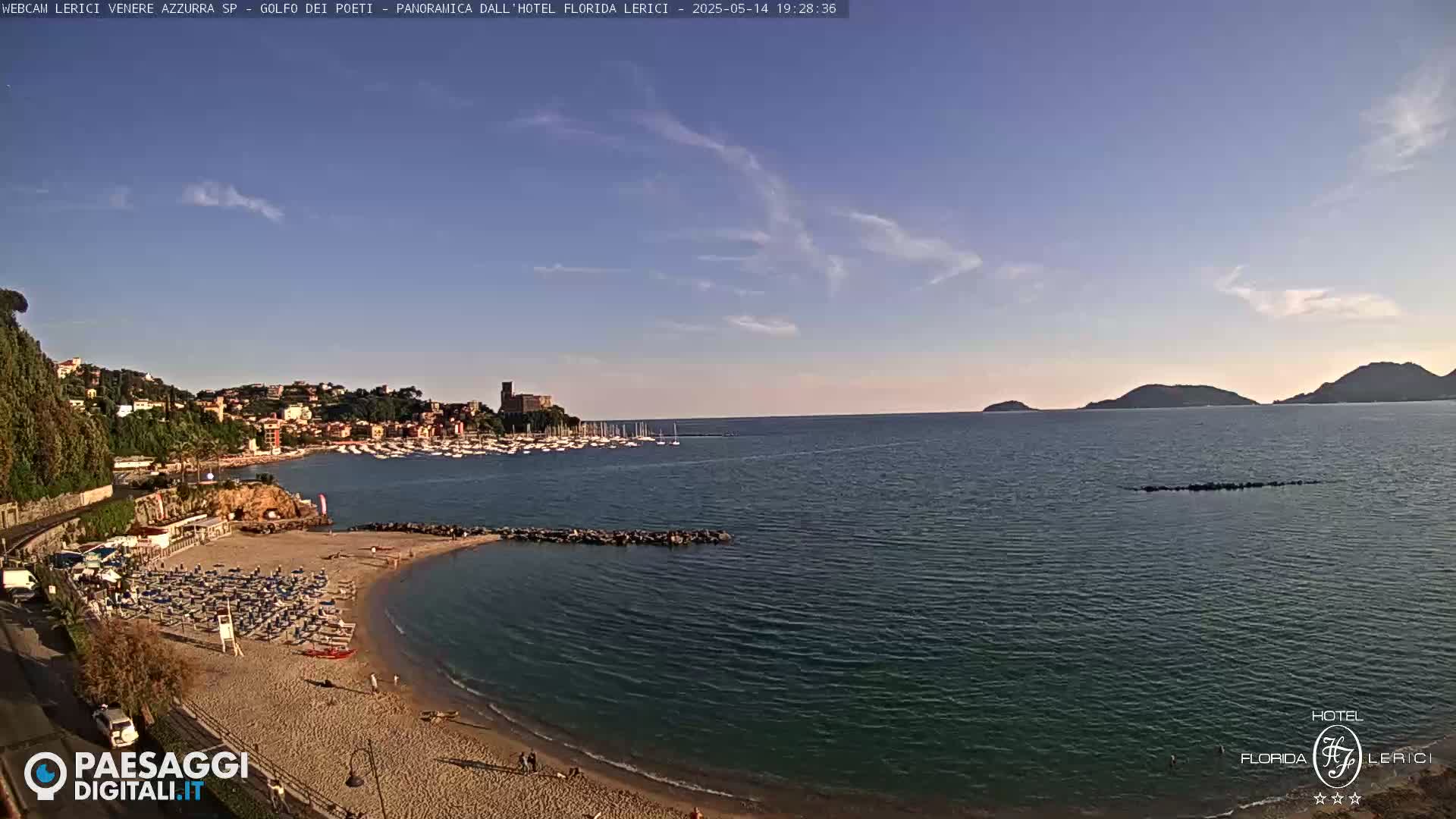Click the Lerici castle on the promontory
The width and height of the screenshot is (1456, 819).
(525, 399)
